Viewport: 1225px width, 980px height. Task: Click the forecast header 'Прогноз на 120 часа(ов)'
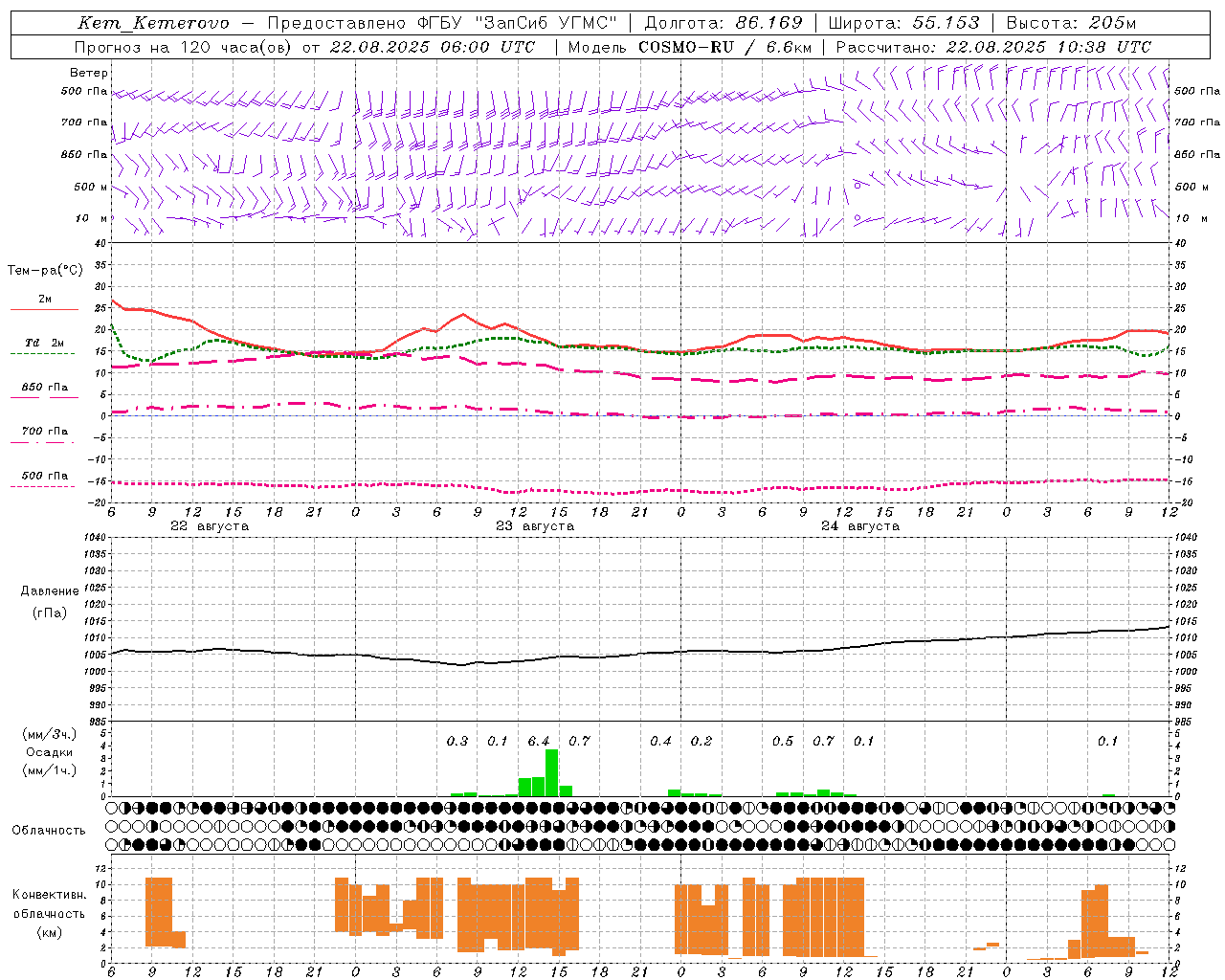pos(184,47)
